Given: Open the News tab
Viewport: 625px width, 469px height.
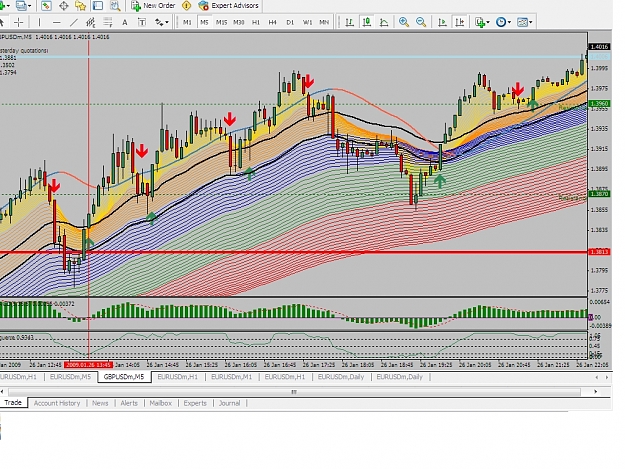Looking at the screenshot, I should click(100, 403).
